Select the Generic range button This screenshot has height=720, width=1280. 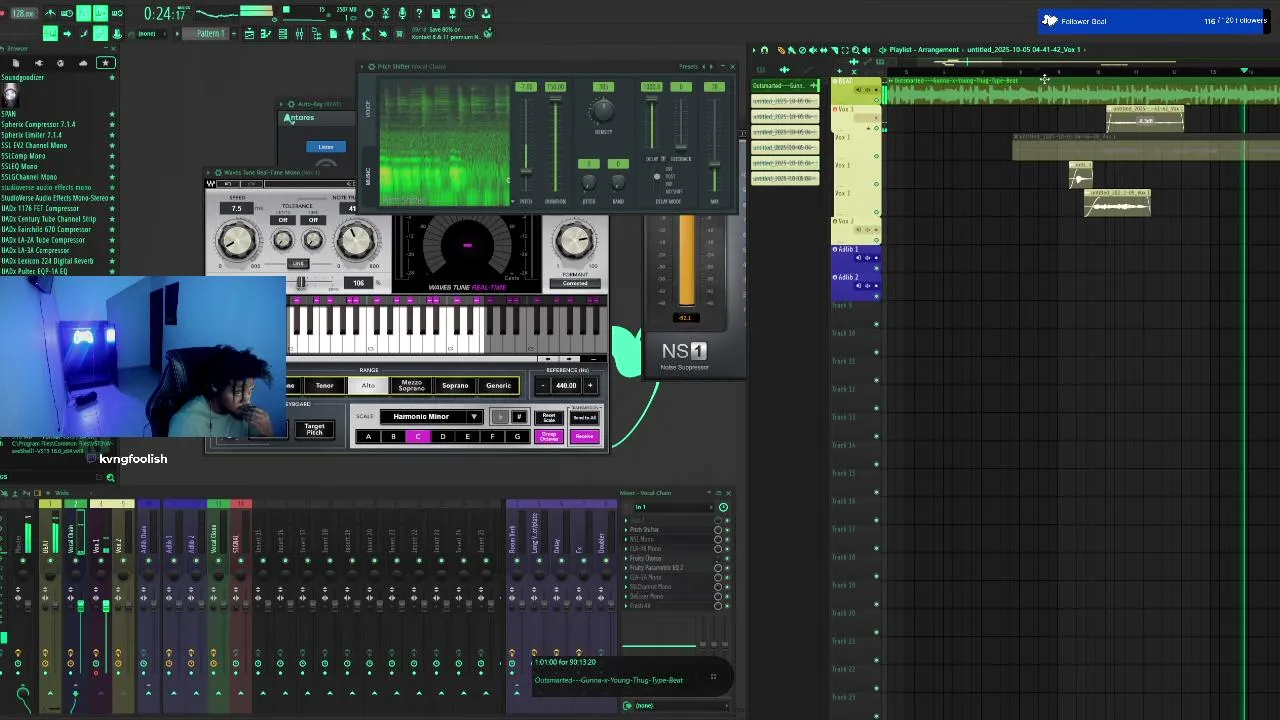point(498,385)
